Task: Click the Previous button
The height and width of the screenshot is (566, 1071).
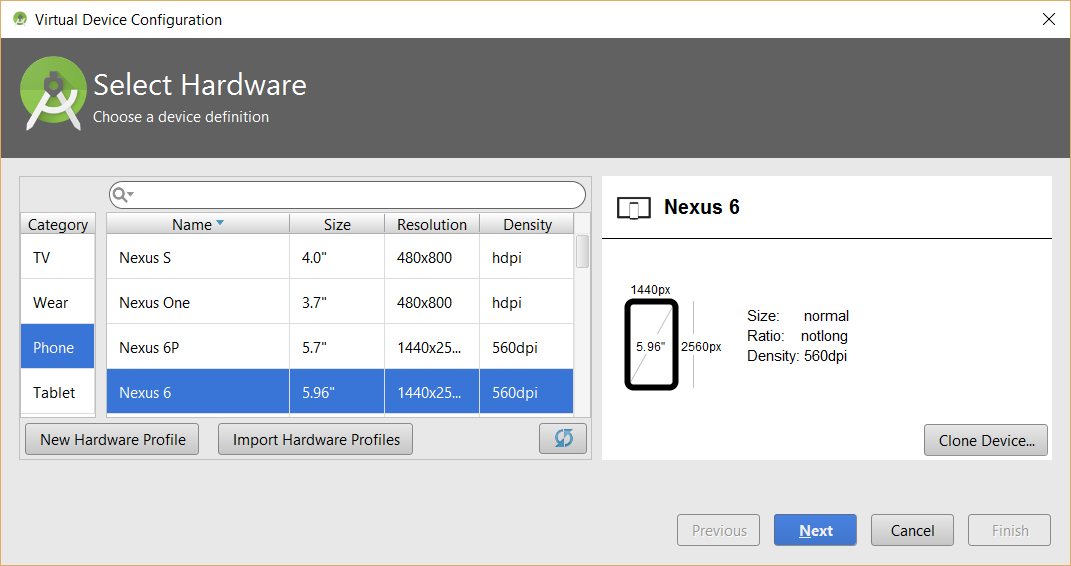Action: click(x=719, y=530)
